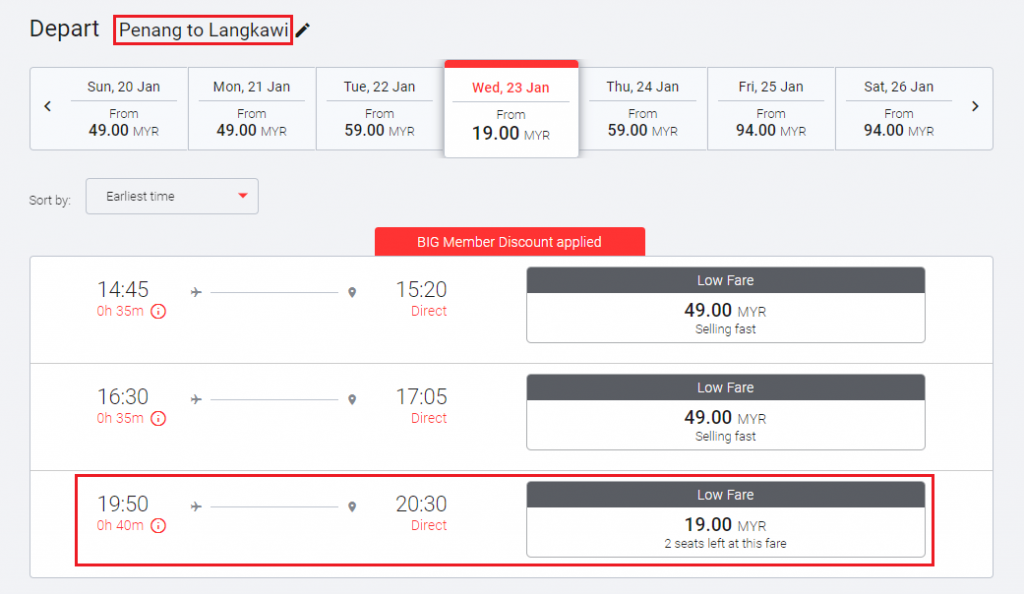This screenshot has height=594, width=1024.
Task: Open the Sort by Earliest time dropdown
Action: (172, 196)
